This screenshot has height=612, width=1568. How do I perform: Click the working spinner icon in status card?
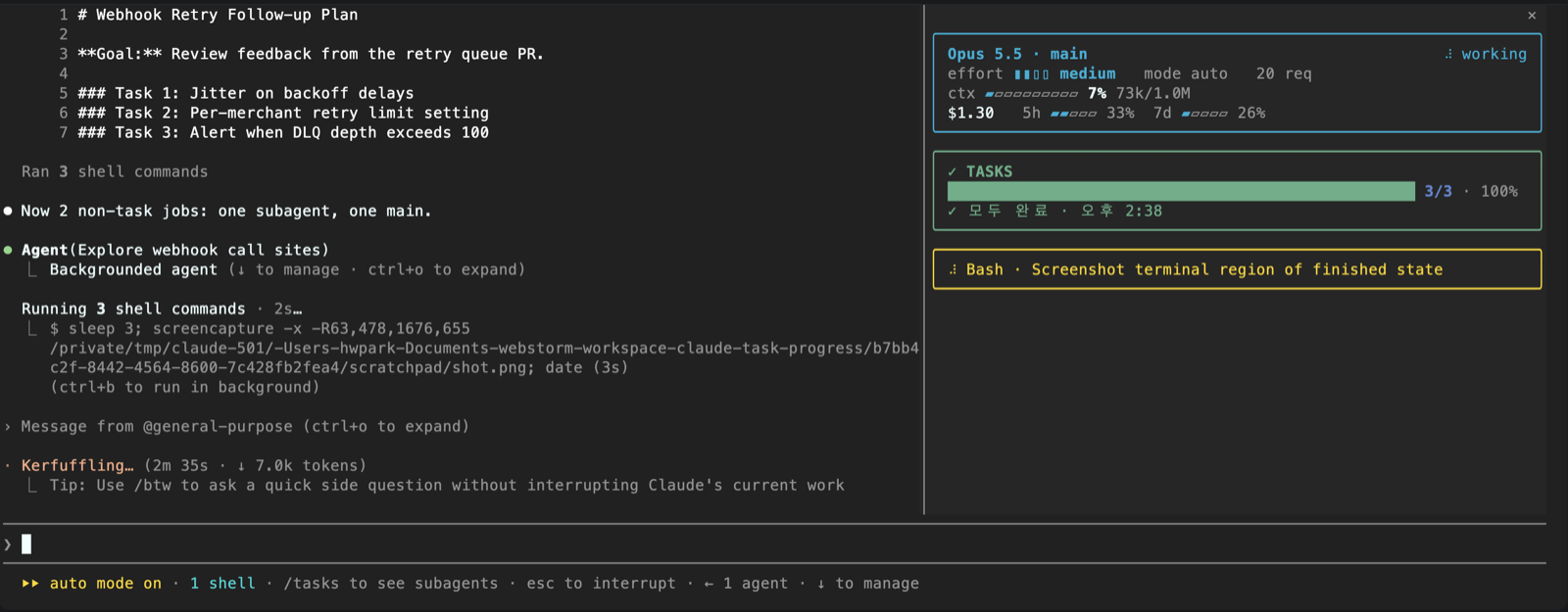[1448, 54]
